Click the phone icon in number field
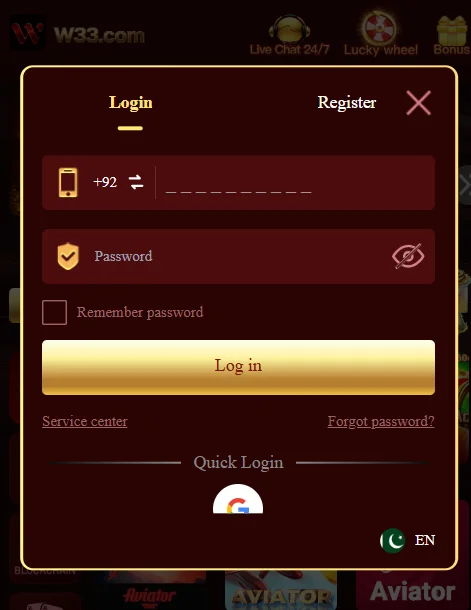Viewport: 471px width, 610px height. 68,182
